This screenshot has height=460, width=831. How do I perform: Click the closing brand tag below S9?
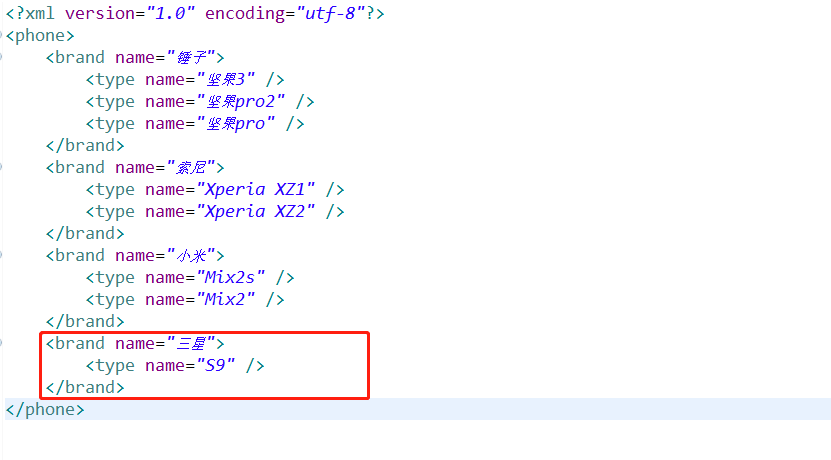pos(85,387)
